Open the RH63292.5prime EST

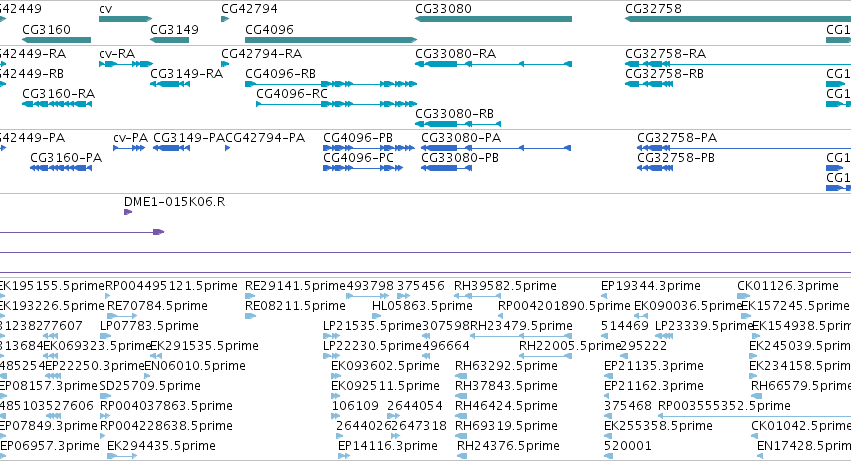pyautogui.click(x=506, y=366)
